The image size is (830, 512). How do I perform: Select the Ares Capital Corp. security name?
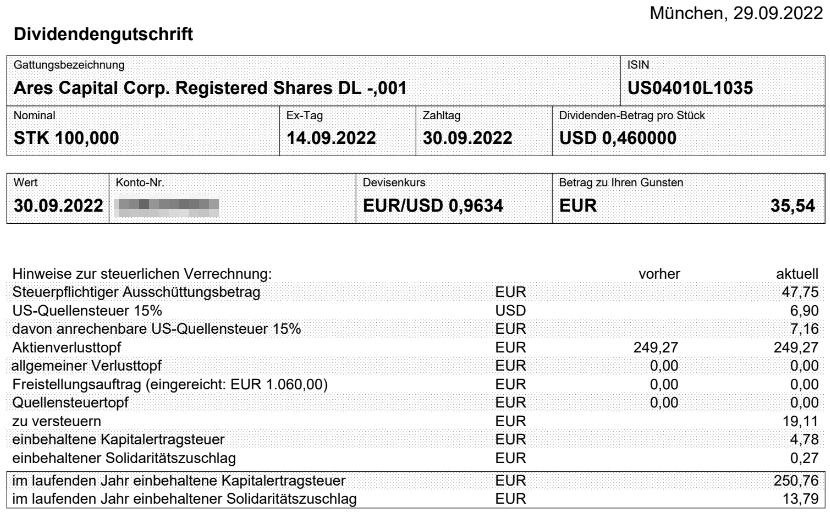tap(210, 88)
